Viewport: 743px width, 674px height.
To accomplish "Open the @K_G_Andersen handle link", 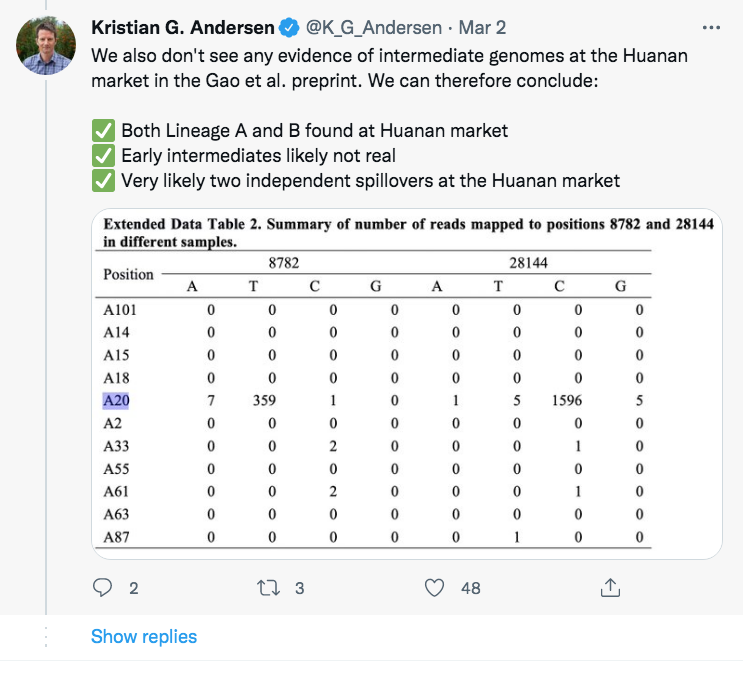I will (374, 28).
